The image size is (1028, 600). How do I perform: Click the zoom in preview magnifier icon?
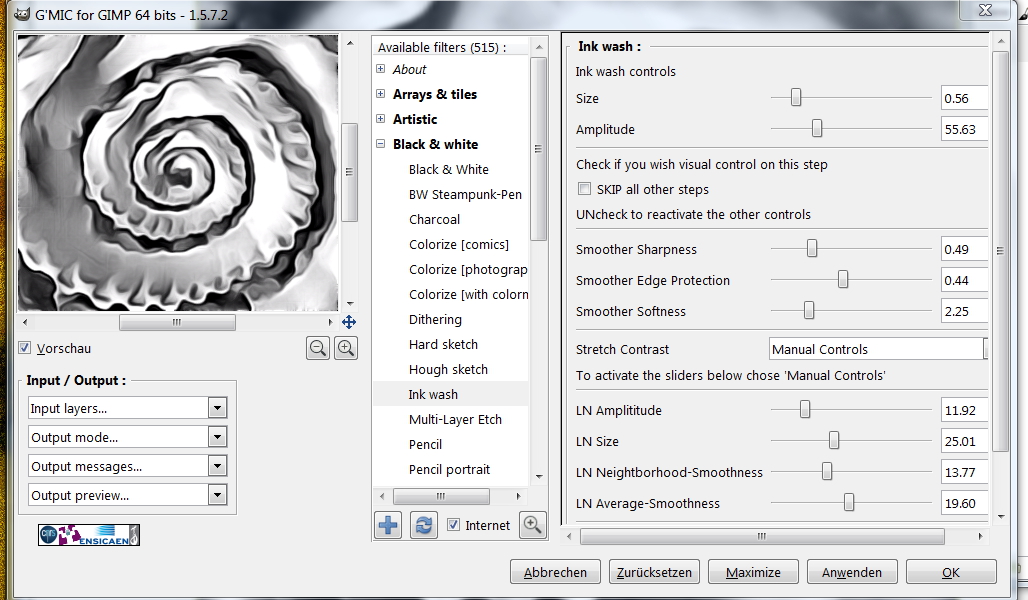point(346,348)
